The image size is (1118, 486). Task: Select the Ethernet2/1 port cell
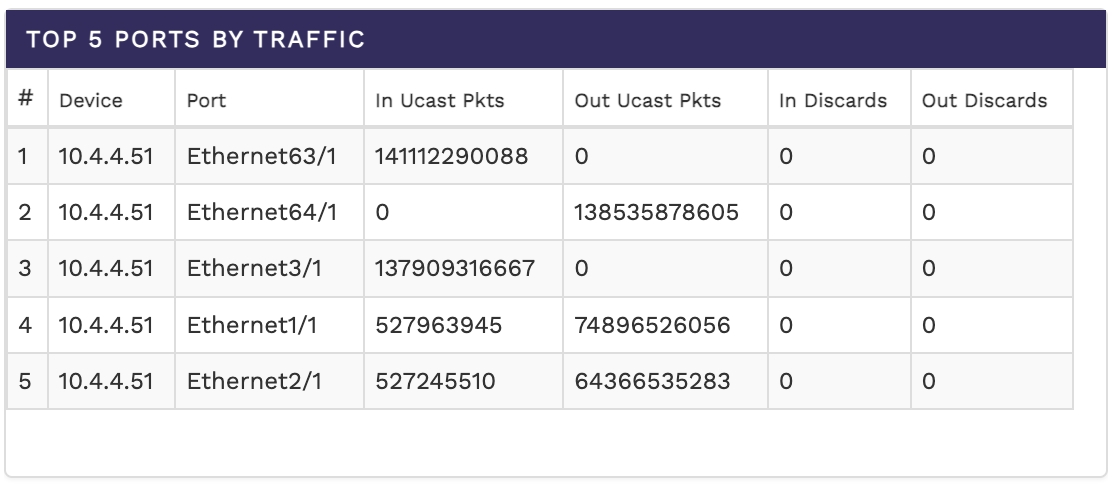[256, 381]
